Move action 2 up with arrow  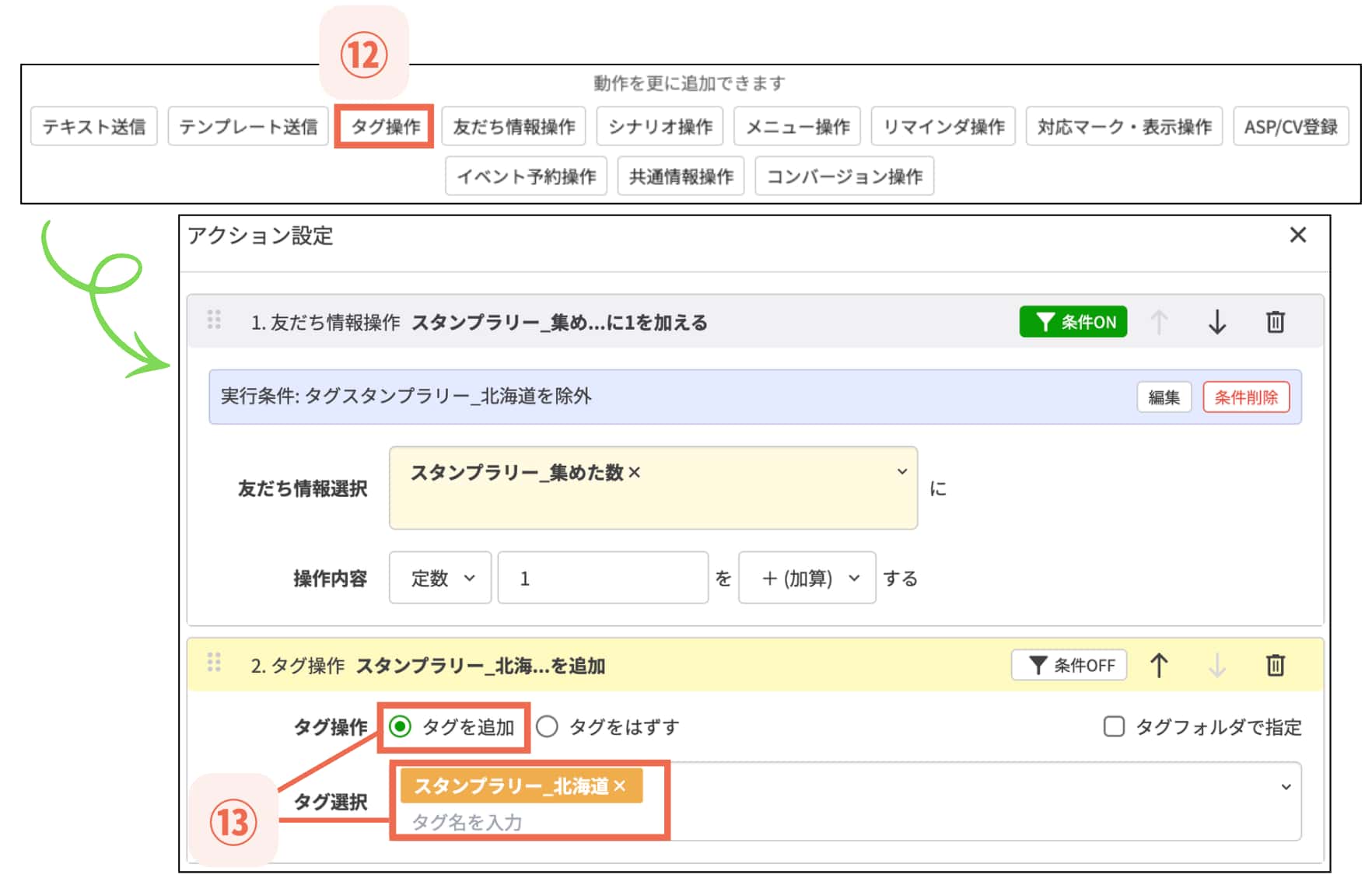tap(1158, 666)
